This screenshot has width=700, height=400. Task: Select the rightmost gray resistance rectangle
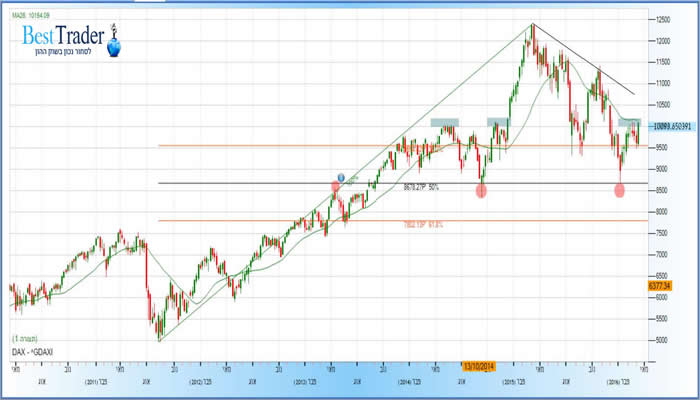tap(629, 122)
